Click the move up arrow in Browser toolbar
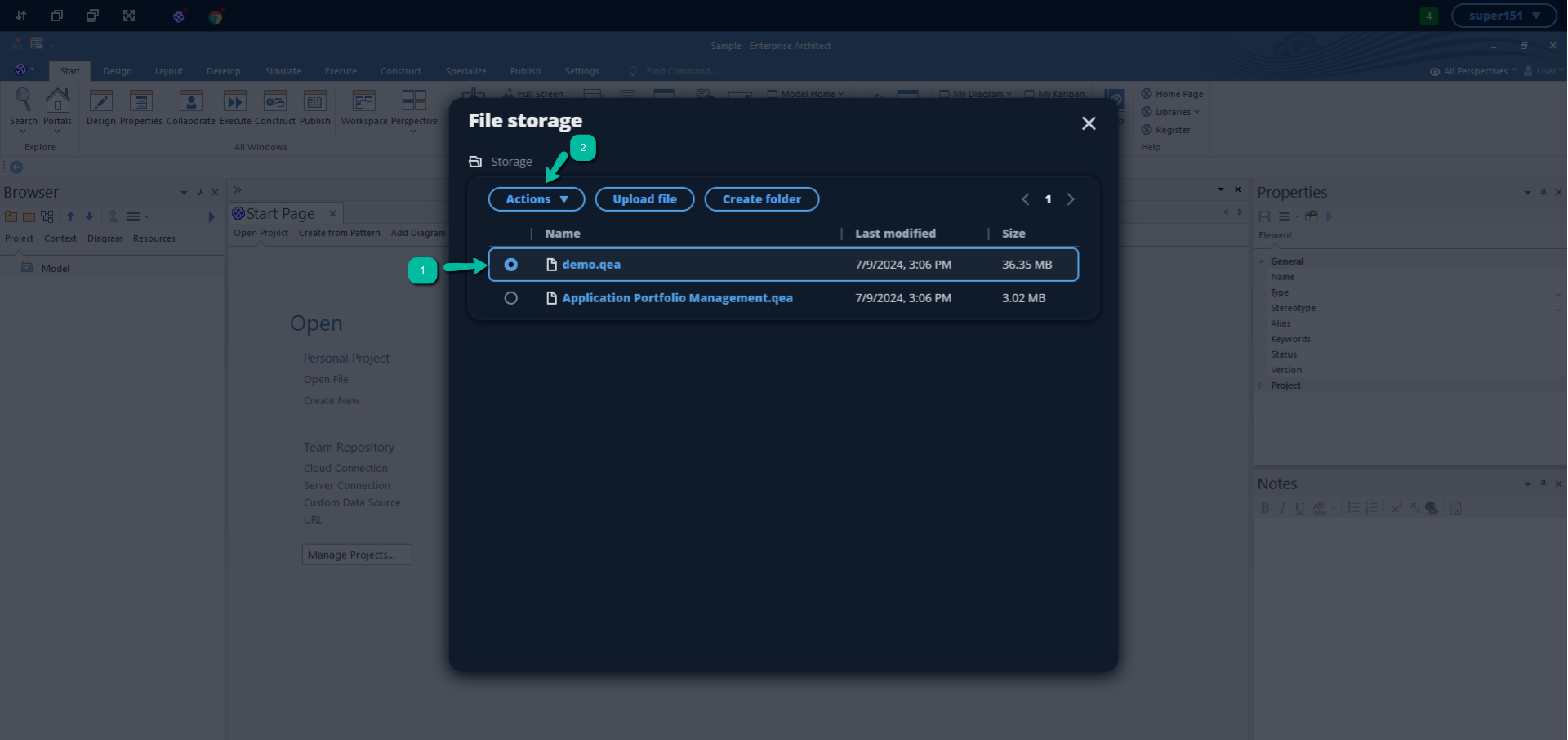 (x=70, y=216)
